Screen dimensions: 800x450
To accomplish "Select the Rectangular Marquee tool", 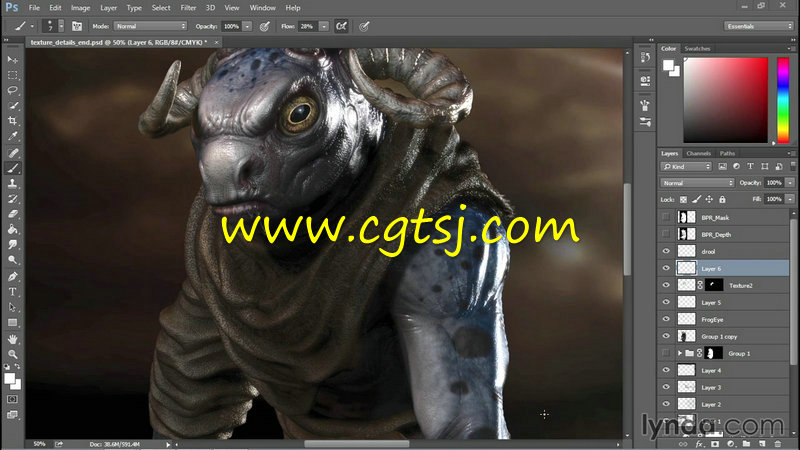I will [x=12, y=75].
